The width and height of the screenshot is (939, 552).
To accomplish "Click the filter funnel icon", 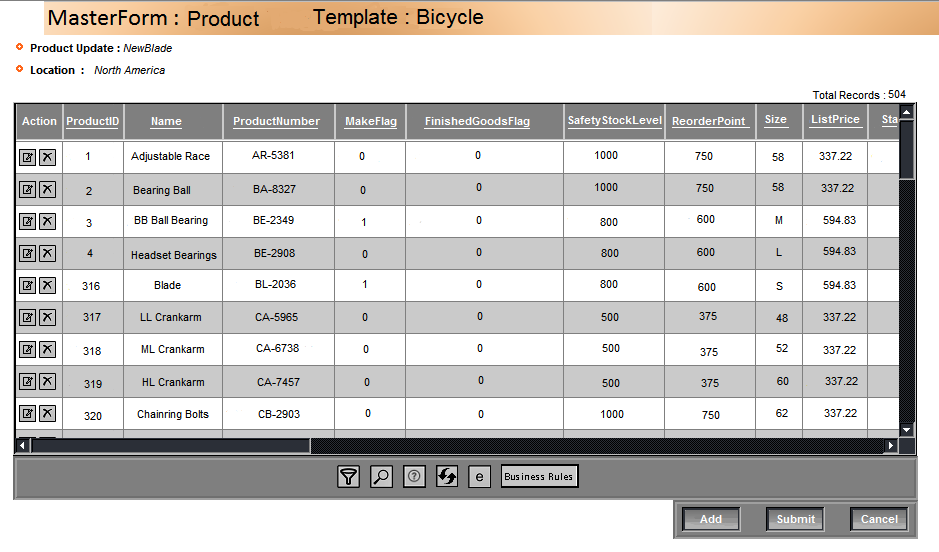I will coord(348,477).
